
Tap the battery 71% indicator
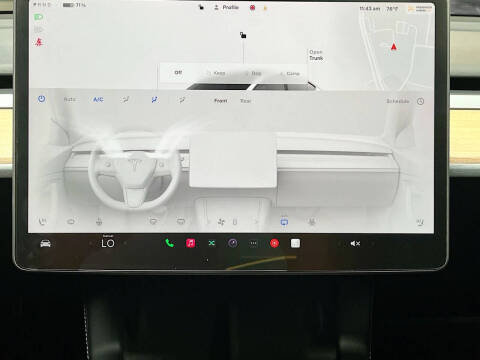(x=75, y=5)
